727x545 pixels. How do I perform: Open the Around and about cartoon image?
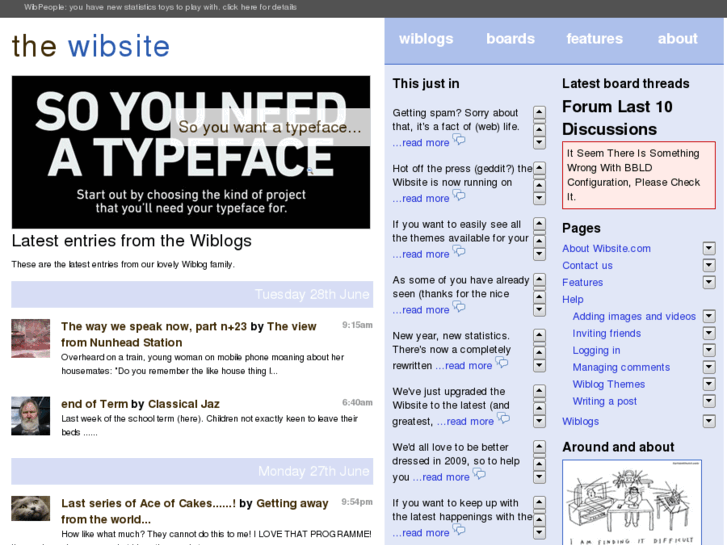pos(632,502)
